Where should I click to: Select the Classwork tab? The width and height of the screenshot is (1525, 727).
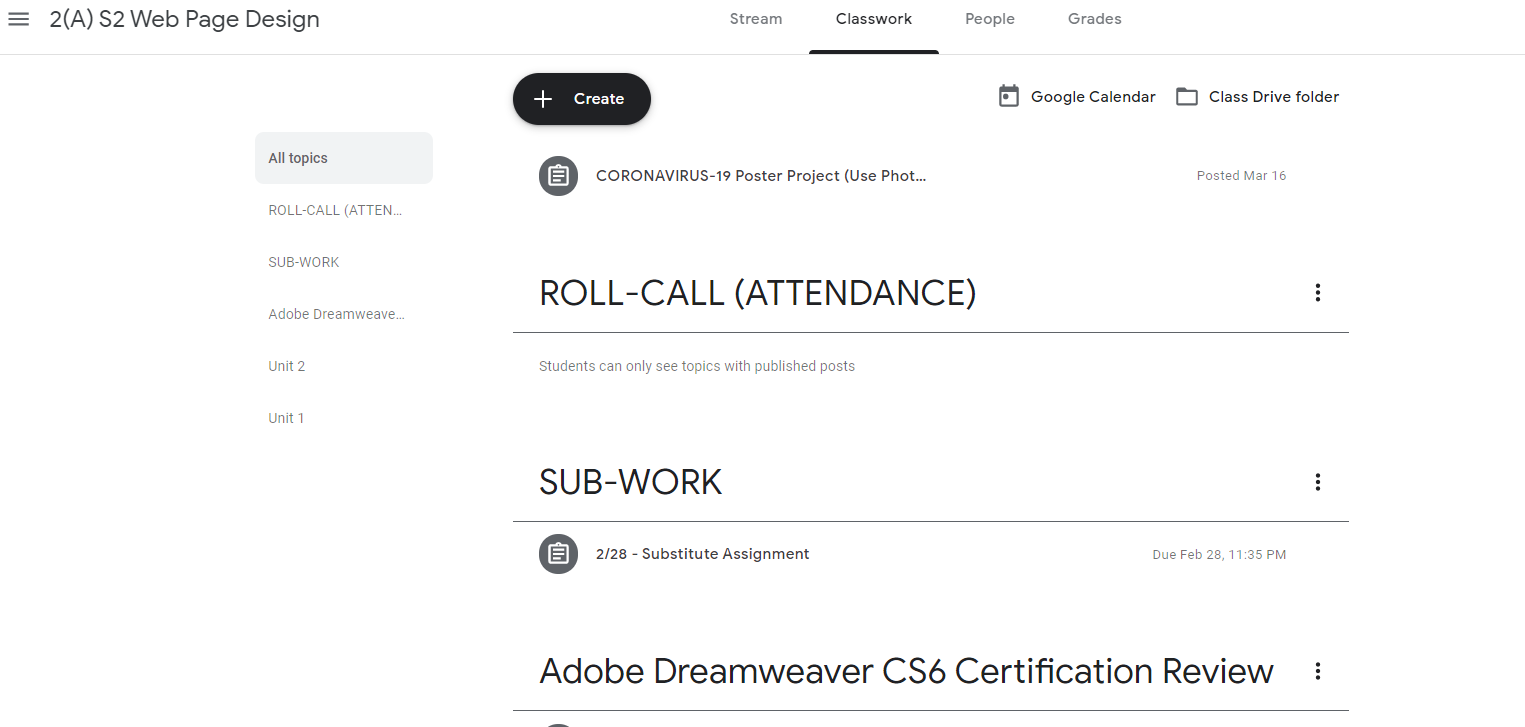[x=873, y=19]
